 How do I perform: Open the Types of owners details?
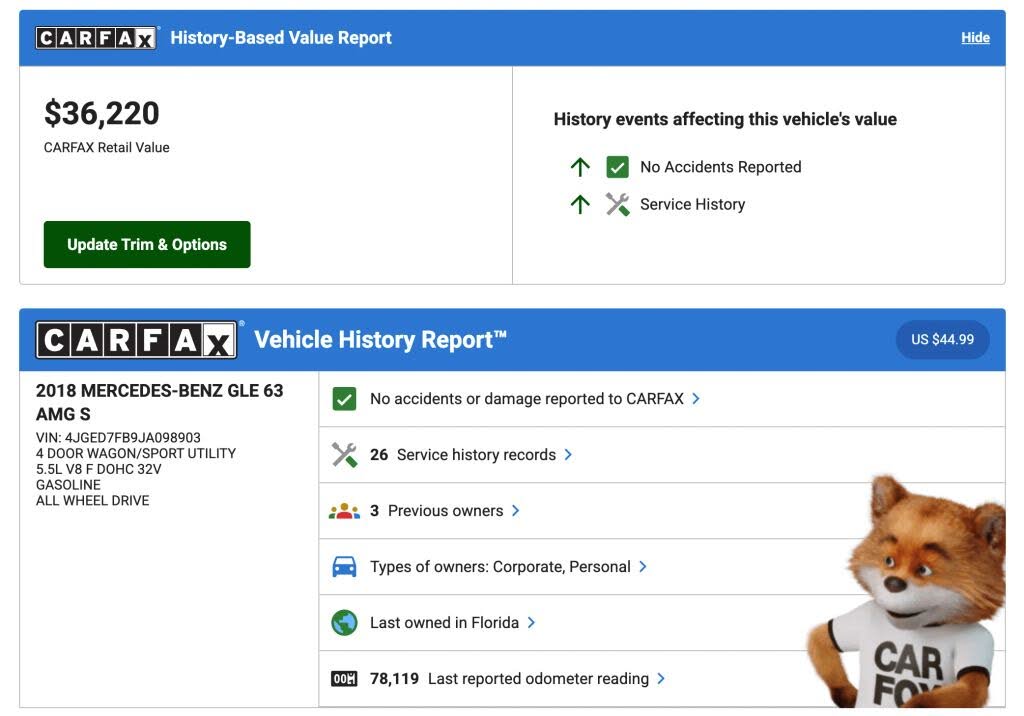click(x=643, y=567)
